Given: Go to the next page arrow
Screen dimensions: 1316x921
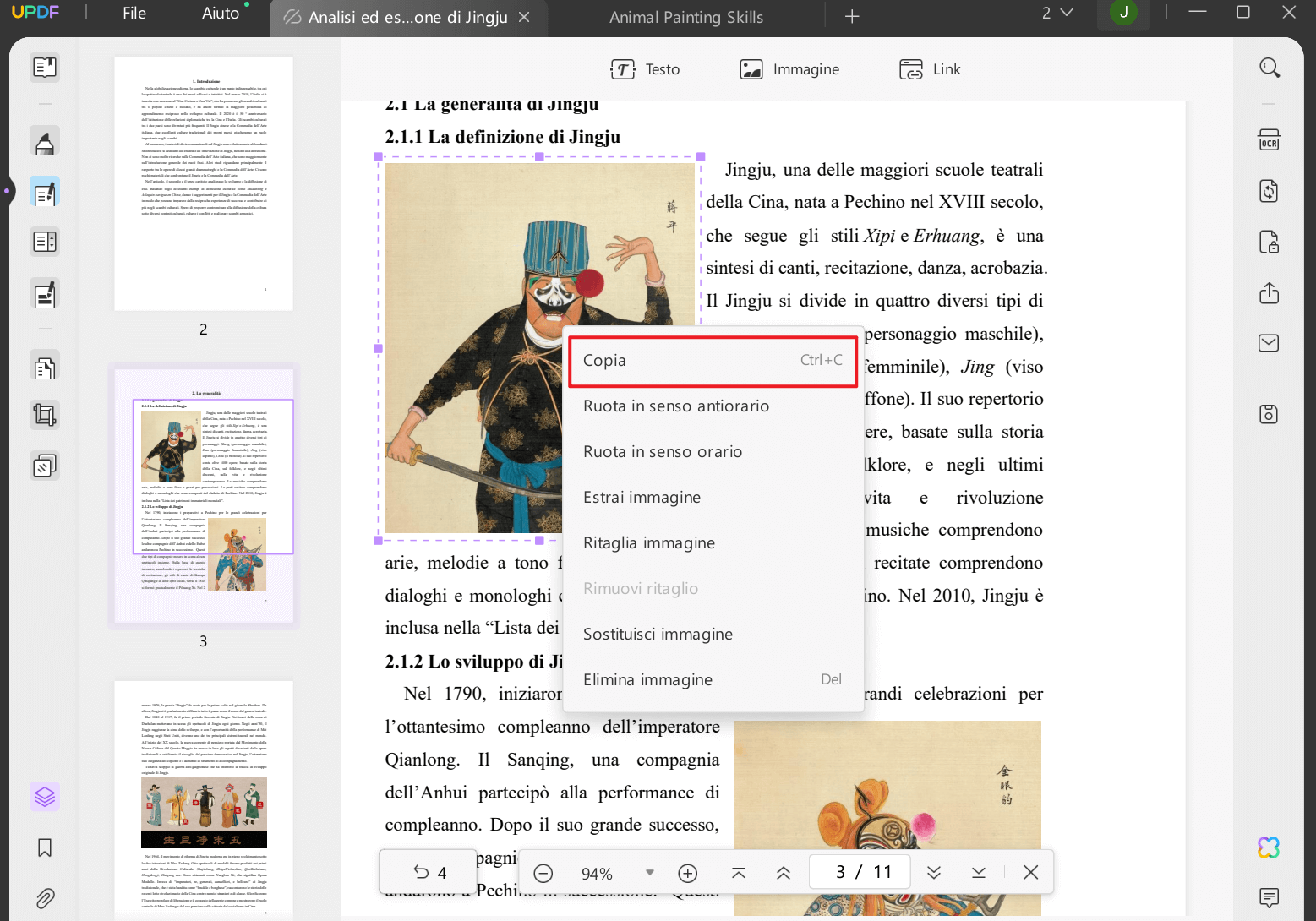Looking at the screenshot, I should click(x=934, y=873).
